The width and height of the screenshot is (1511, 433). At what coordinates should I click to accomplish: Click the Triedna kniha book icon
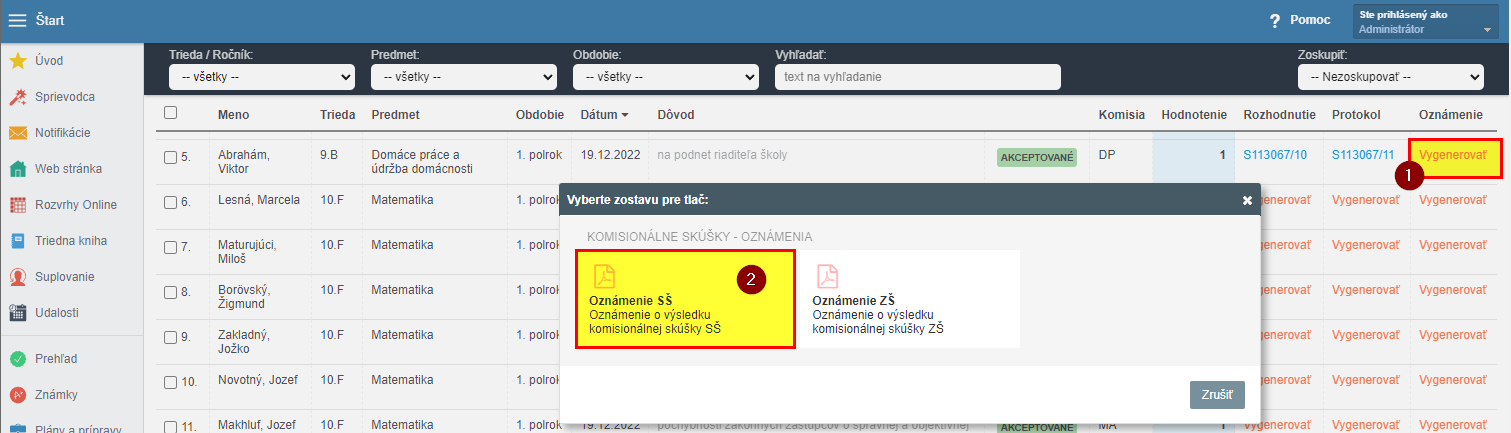(x=18, y=241)
